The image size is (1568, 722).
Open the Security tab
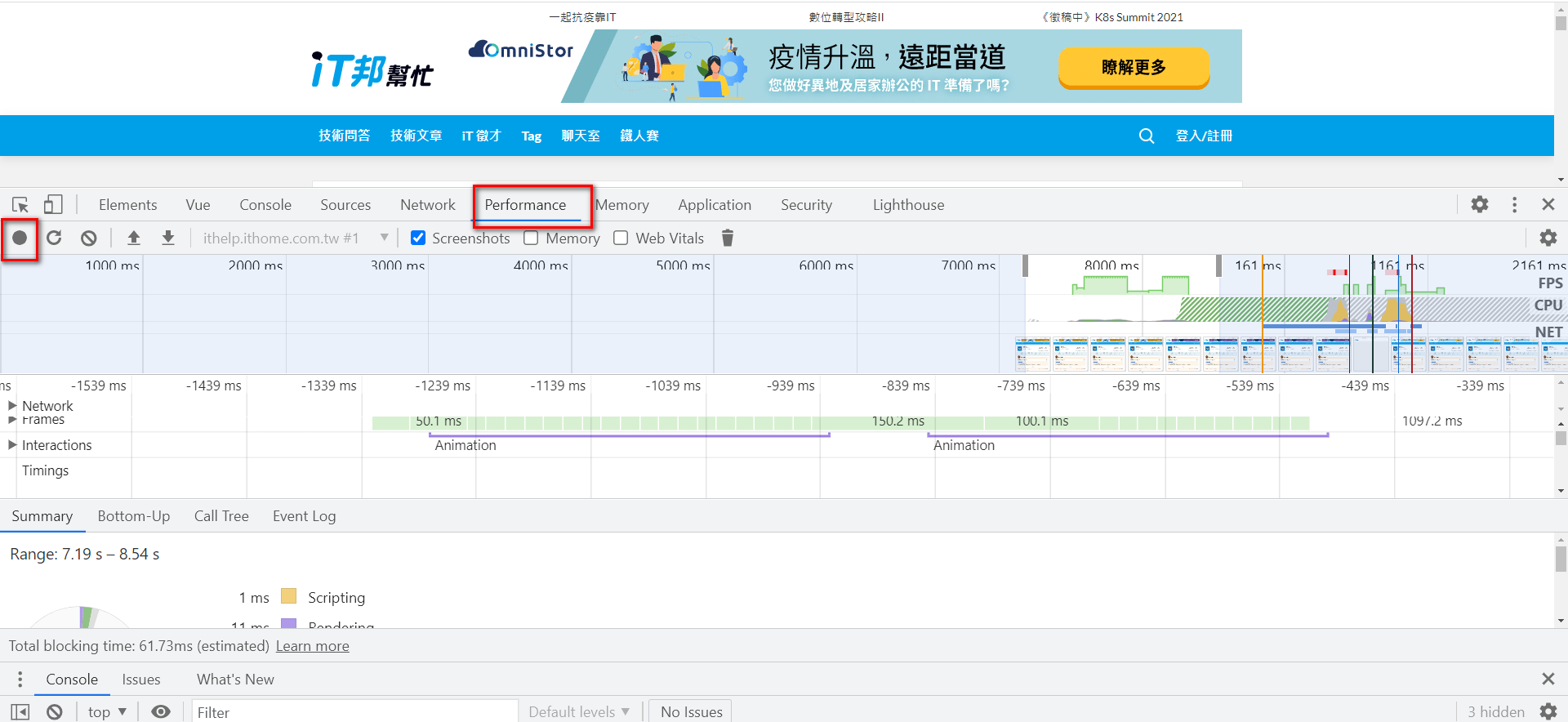tap(806, 205)
